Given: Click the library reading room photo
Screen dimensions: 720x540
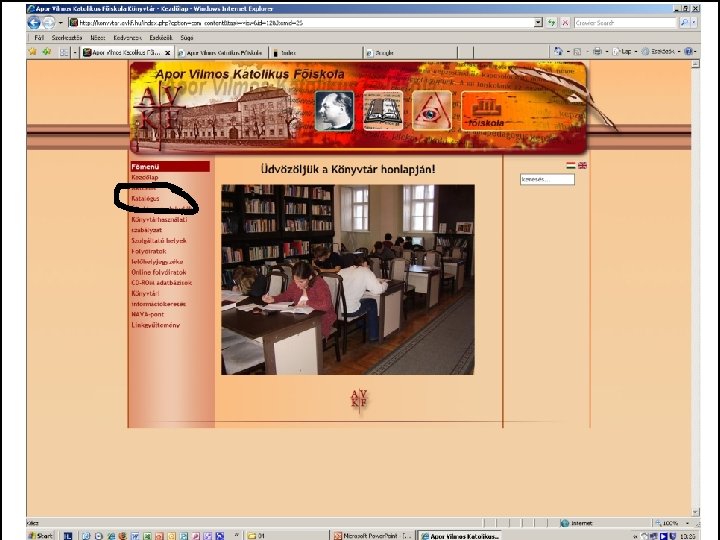Looking at the screenshot, I should [x=348, y=280].
